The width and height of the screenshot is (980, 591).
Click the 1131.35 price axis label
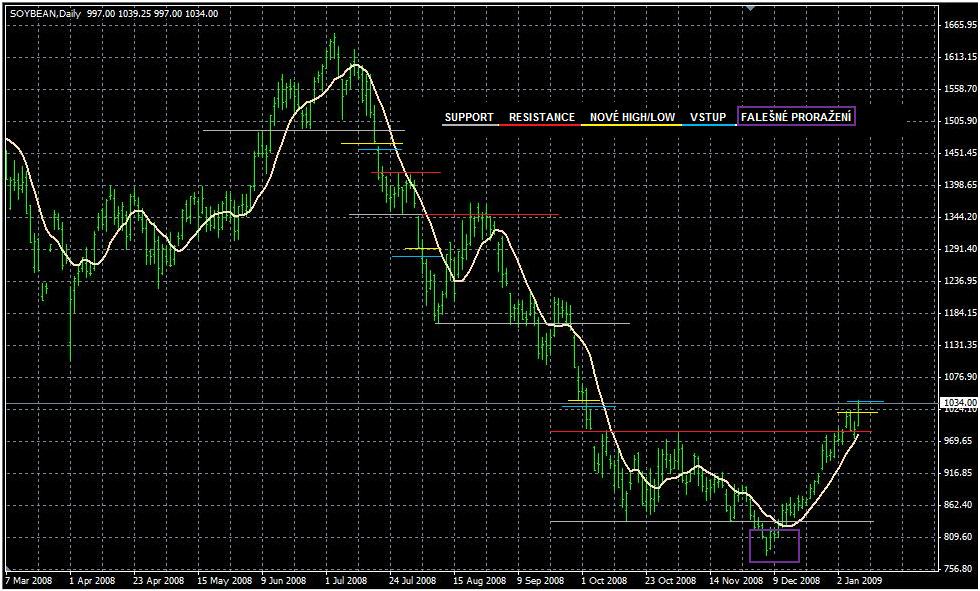(x=962, y=345)
